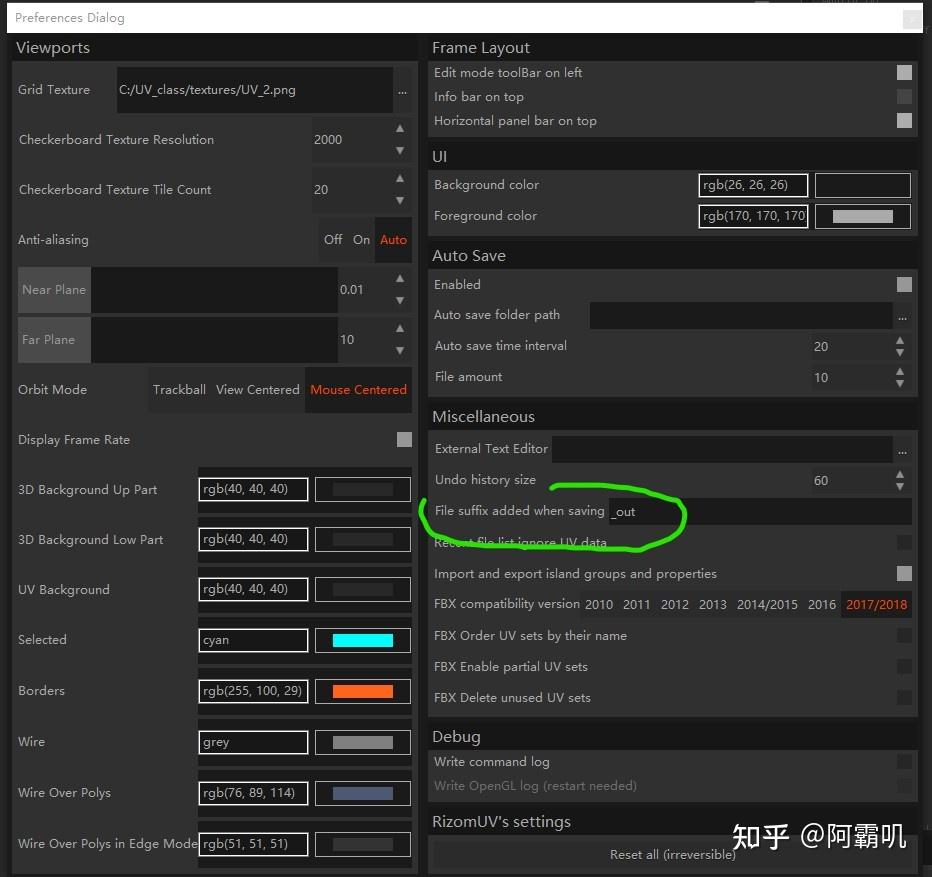Decrease File amount with down arrow
This screenshot has height=877, width=932.
[900, 384]
